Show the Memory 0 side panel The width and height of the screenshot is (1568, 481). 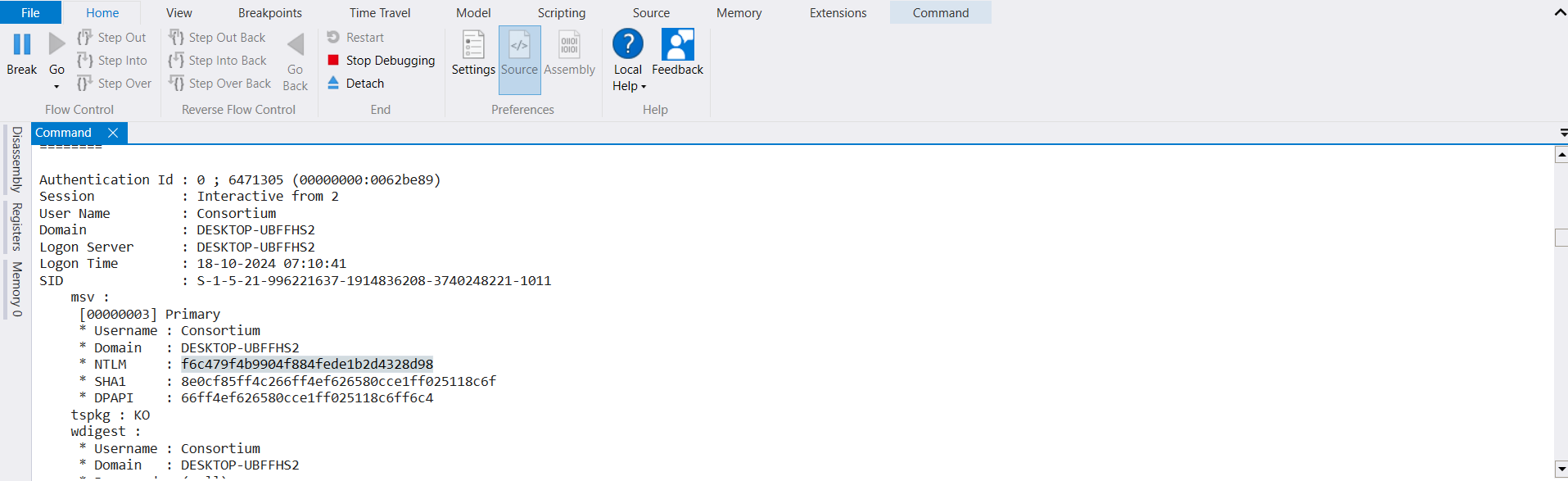(x=16, y=289)
